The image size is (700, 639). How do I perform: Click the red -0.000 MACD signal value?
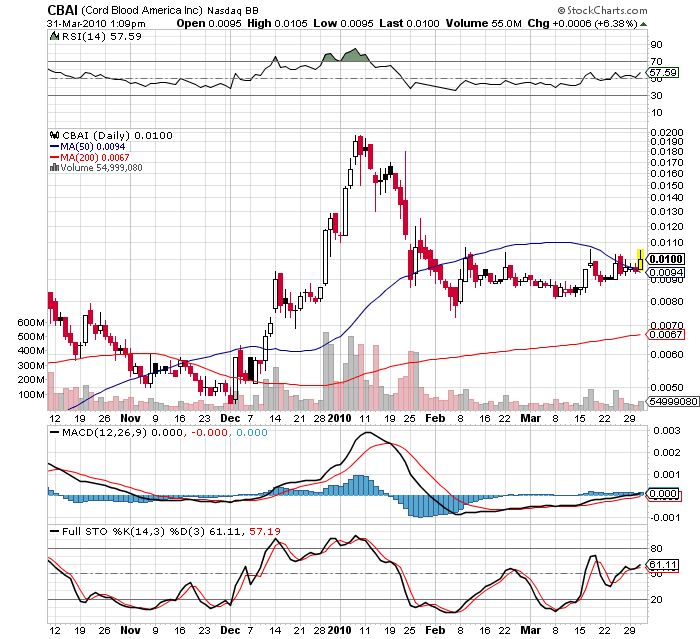(x=209, y=432)
